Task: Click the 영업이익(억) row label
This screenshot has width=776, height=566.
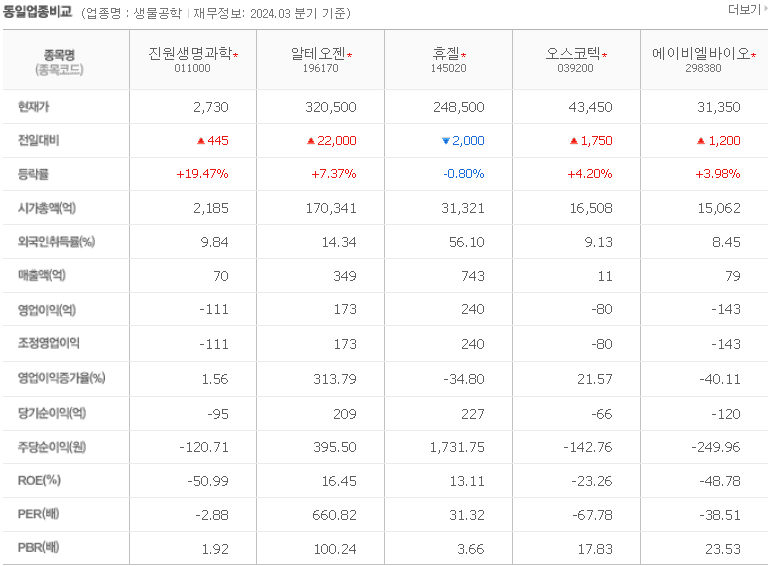Action: tap(47, 310)
